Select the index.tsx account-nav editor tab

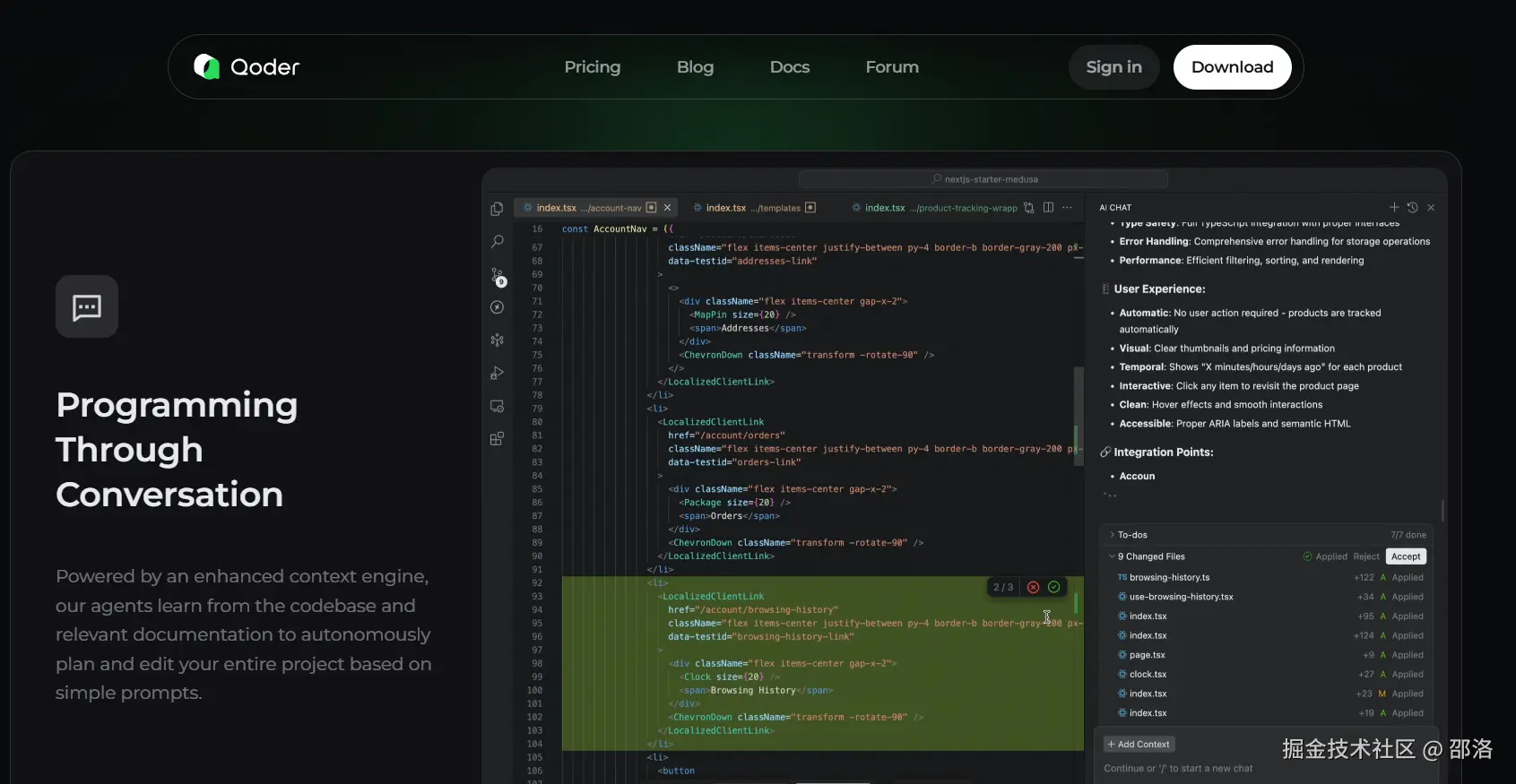[x=595, y=208]
